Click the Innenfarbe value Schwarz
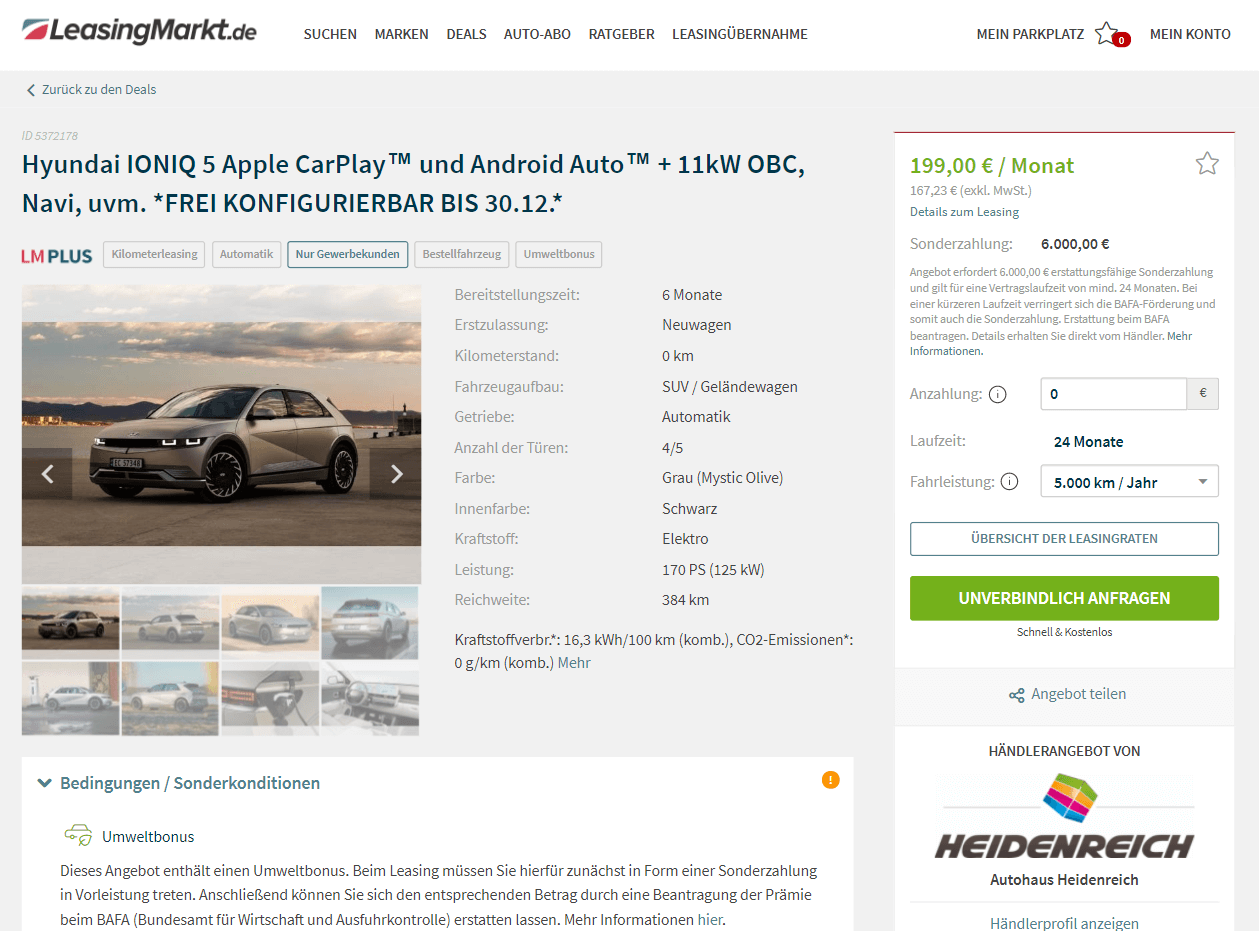1259x931 pixels. [x=689, y=509]
